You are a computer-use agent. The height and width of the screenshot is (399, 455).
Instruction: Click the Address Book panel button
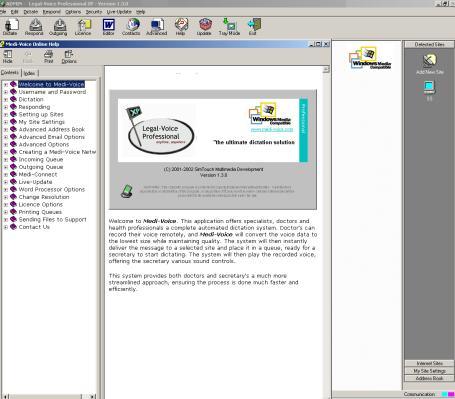[x=429, y=379]
